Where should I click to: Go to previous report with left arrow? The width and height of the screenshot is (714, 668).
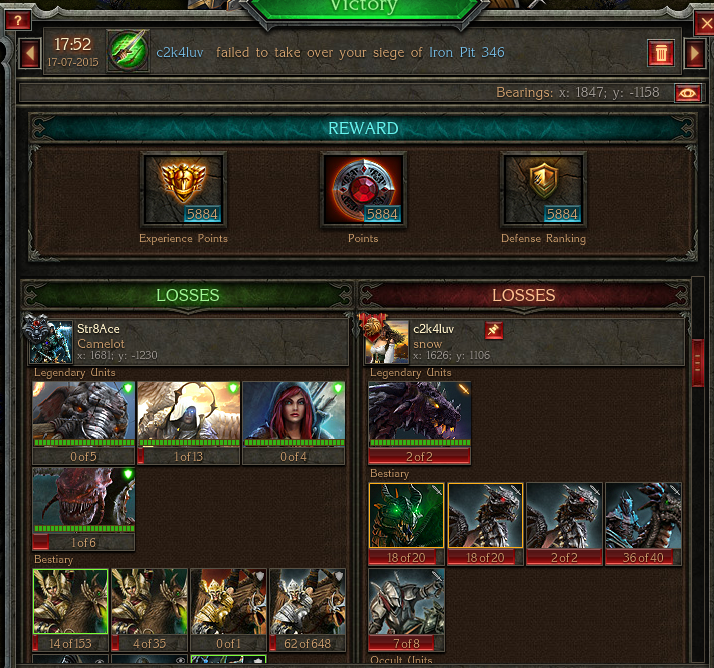point(30,53)
